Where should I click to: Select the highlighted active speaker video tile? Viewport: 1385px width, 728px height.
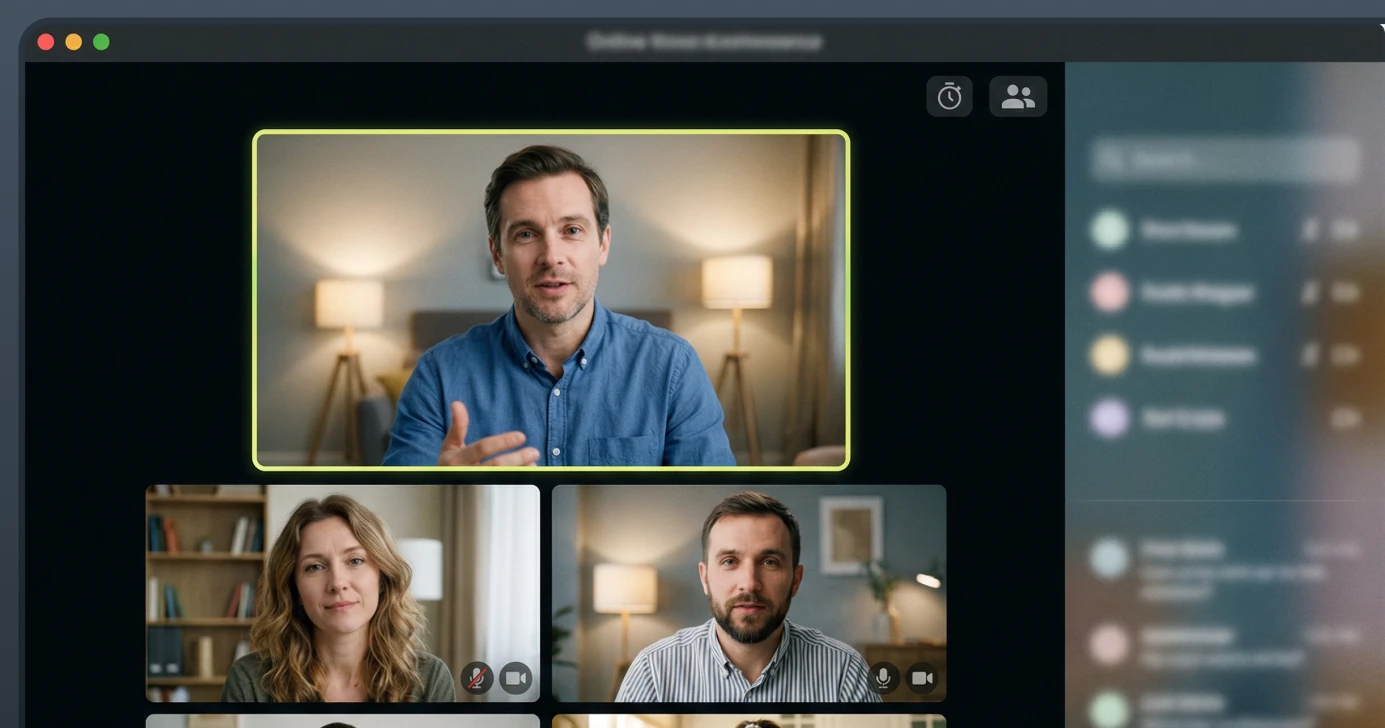pyautogui.click(x=551, y=300)
